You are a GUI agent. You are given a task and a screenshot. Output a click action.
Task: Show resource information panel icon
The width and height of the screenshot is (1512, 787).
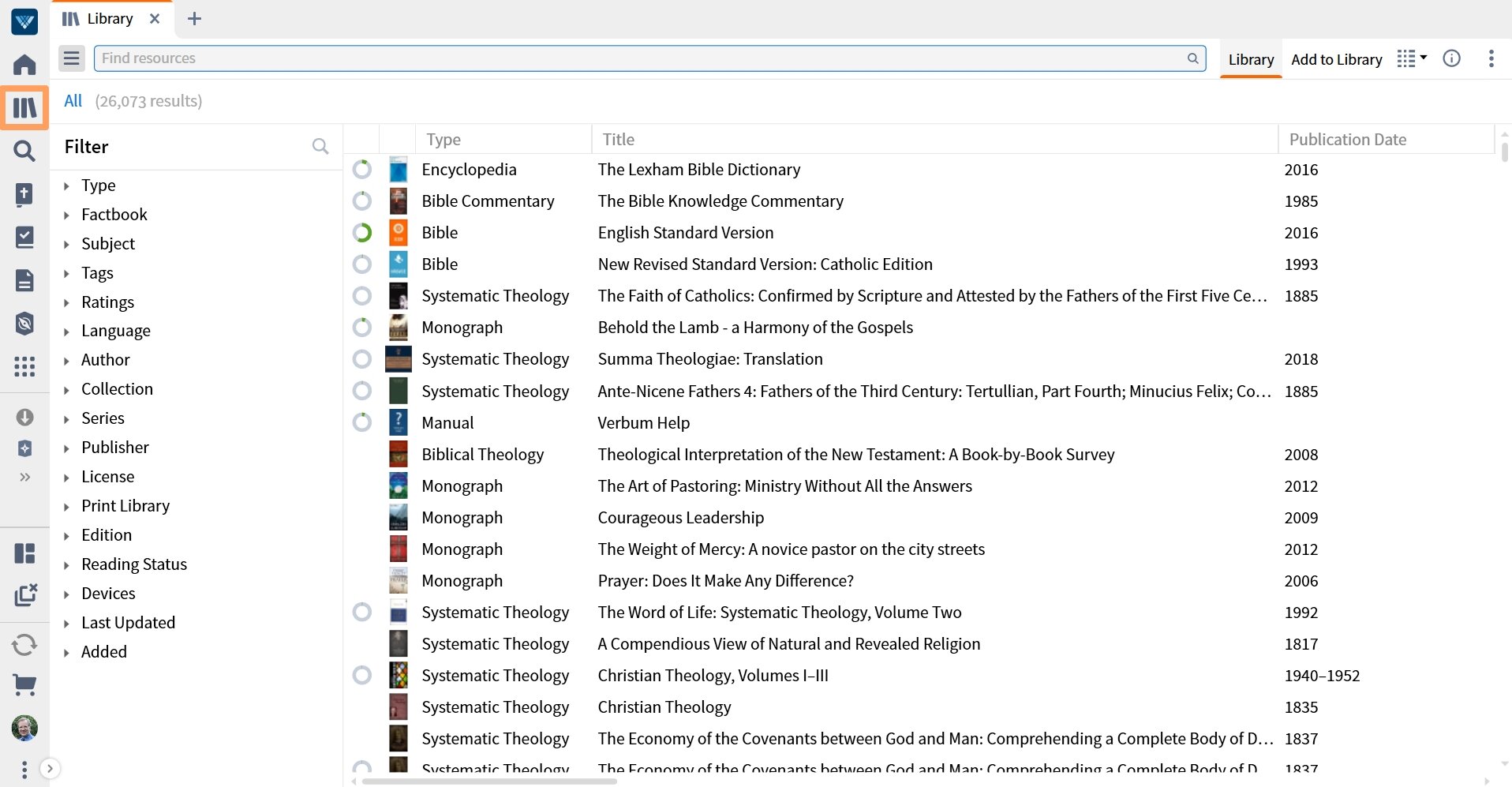point(1451,58)
